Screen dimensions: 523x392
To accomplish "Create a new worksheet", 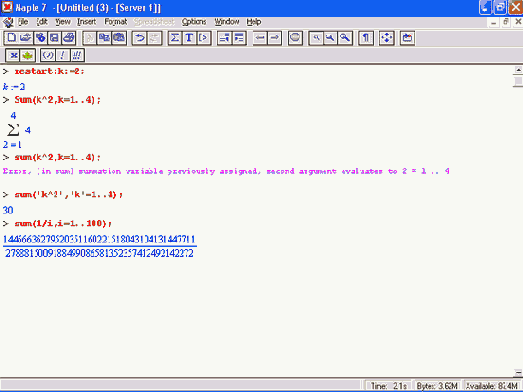I will click(x=11, y=38).
